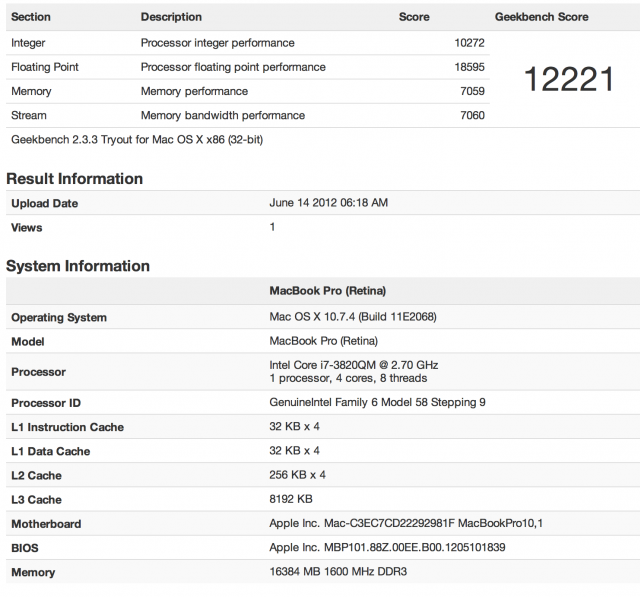Click the integer score 10272
This screenshot has width=640, height=597.
469,43
